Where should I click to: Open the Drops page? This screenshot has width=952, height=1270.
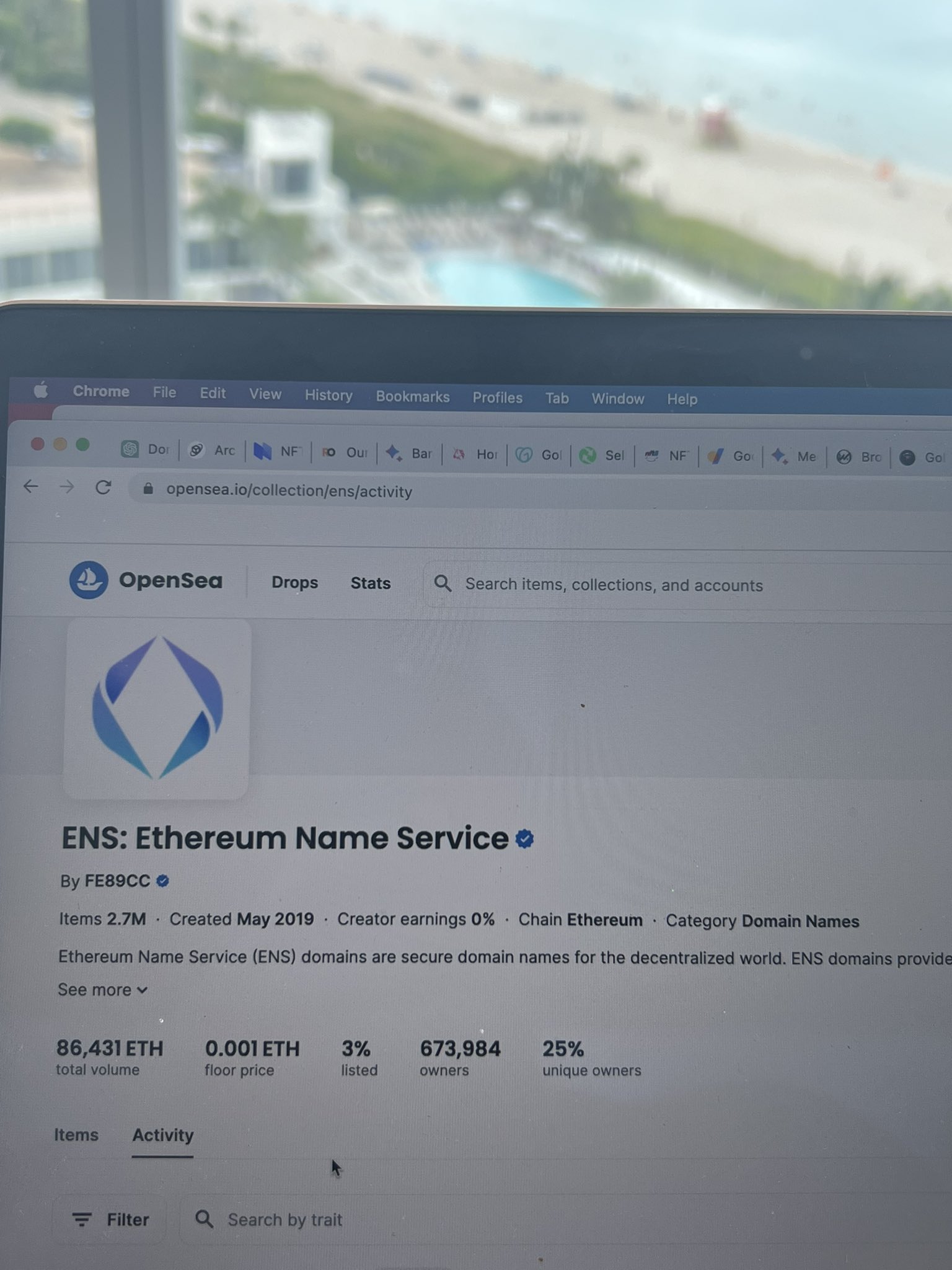pyautogui.click(x=294, y=582)
